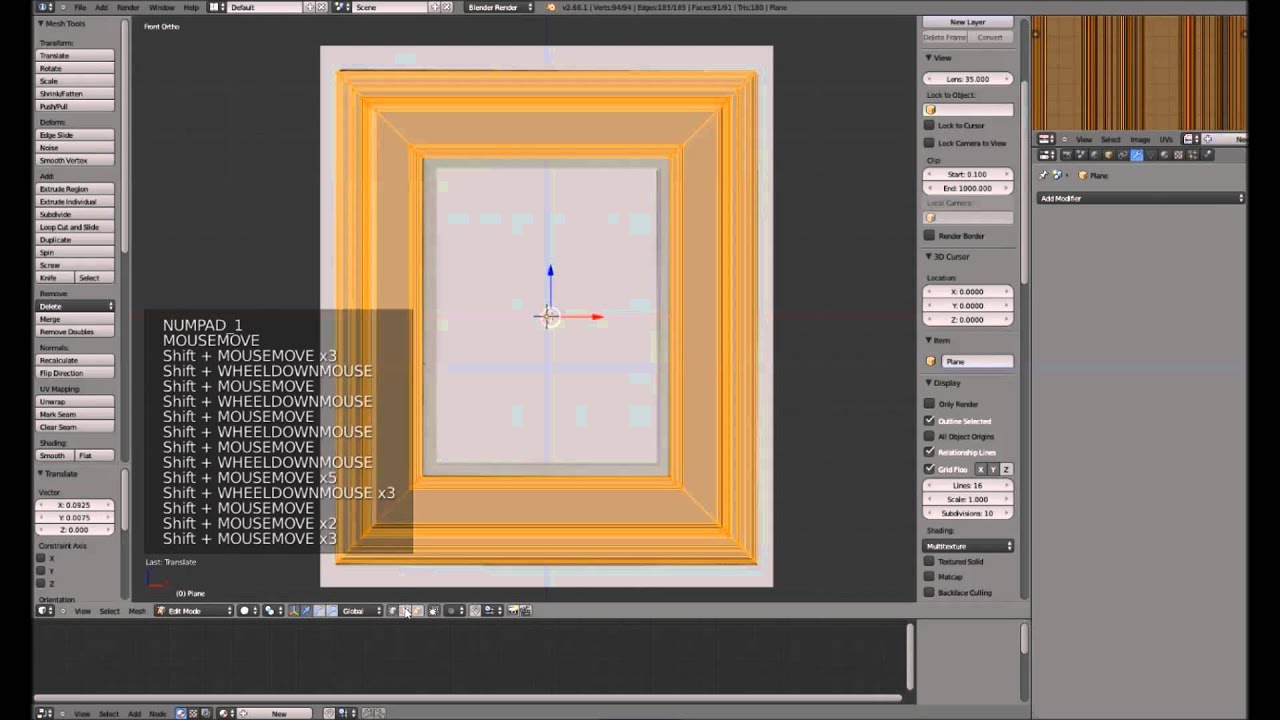Open the Particles properties icon
1280x720 pixels.
(x=1193, y=155)
